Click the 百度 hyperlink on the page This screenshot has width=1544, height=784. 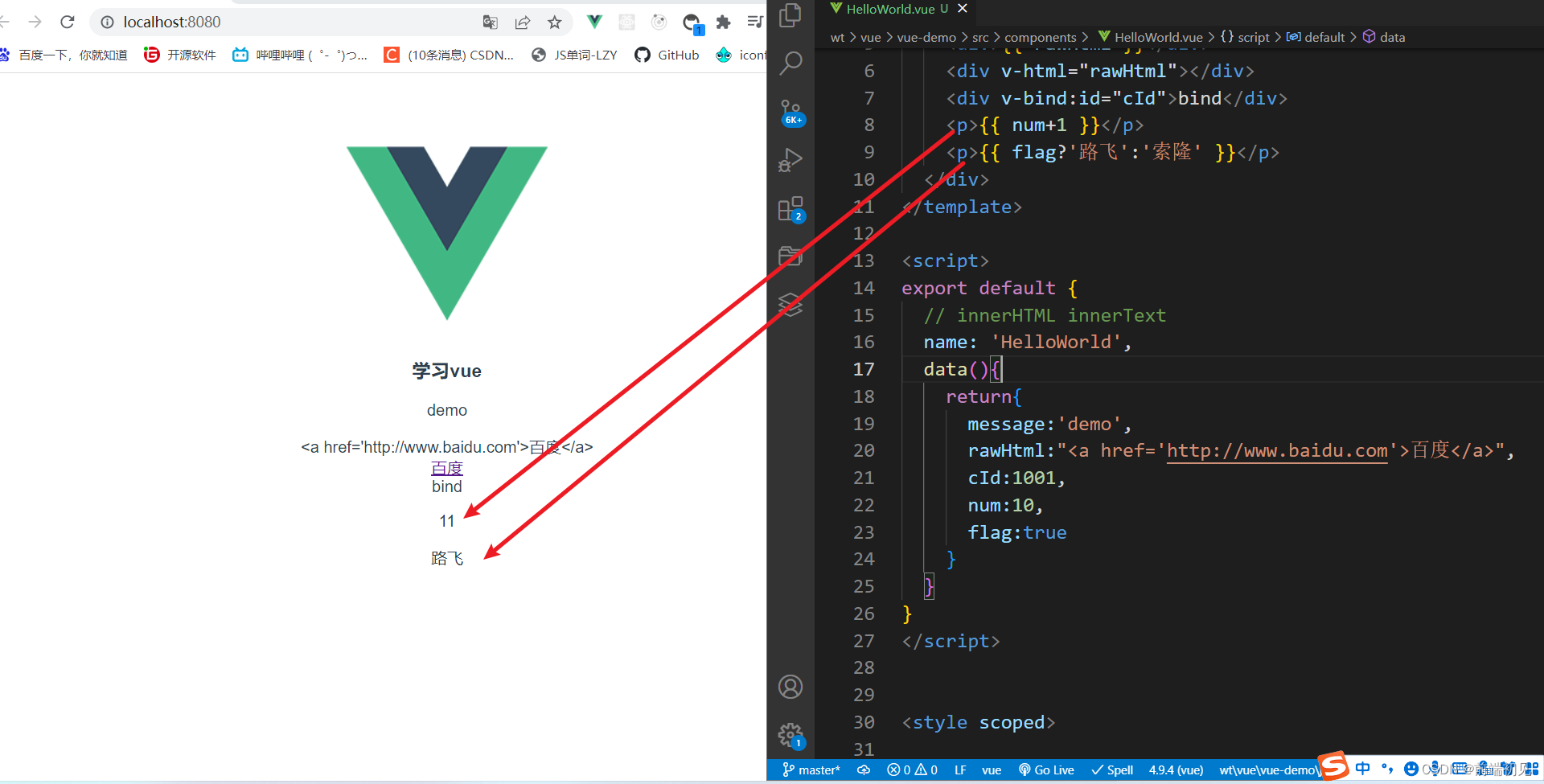[447, 468]
